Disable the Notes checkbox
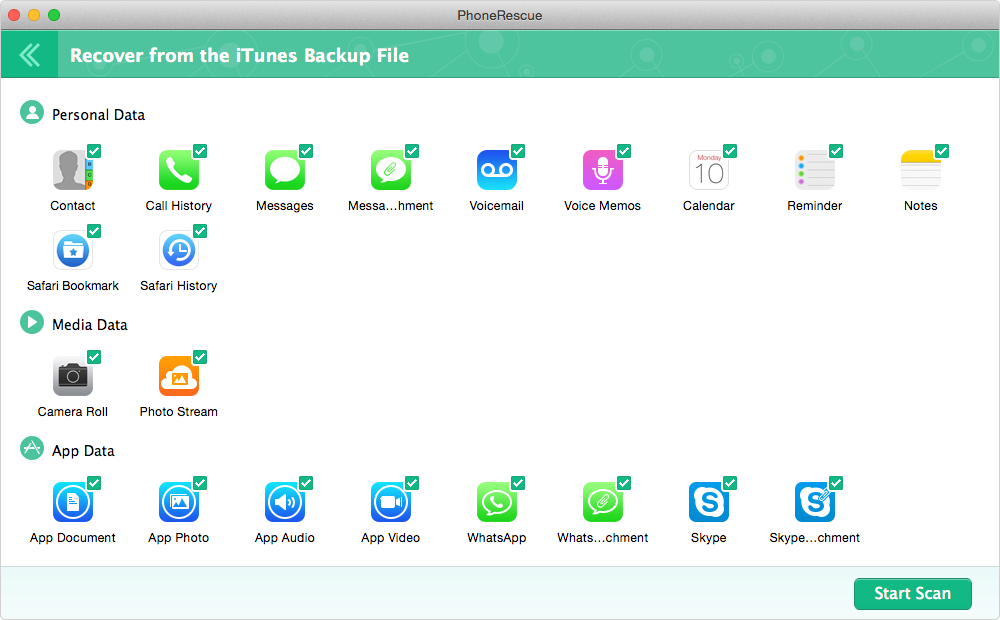1000x620 pixels. tap(942, 151)
